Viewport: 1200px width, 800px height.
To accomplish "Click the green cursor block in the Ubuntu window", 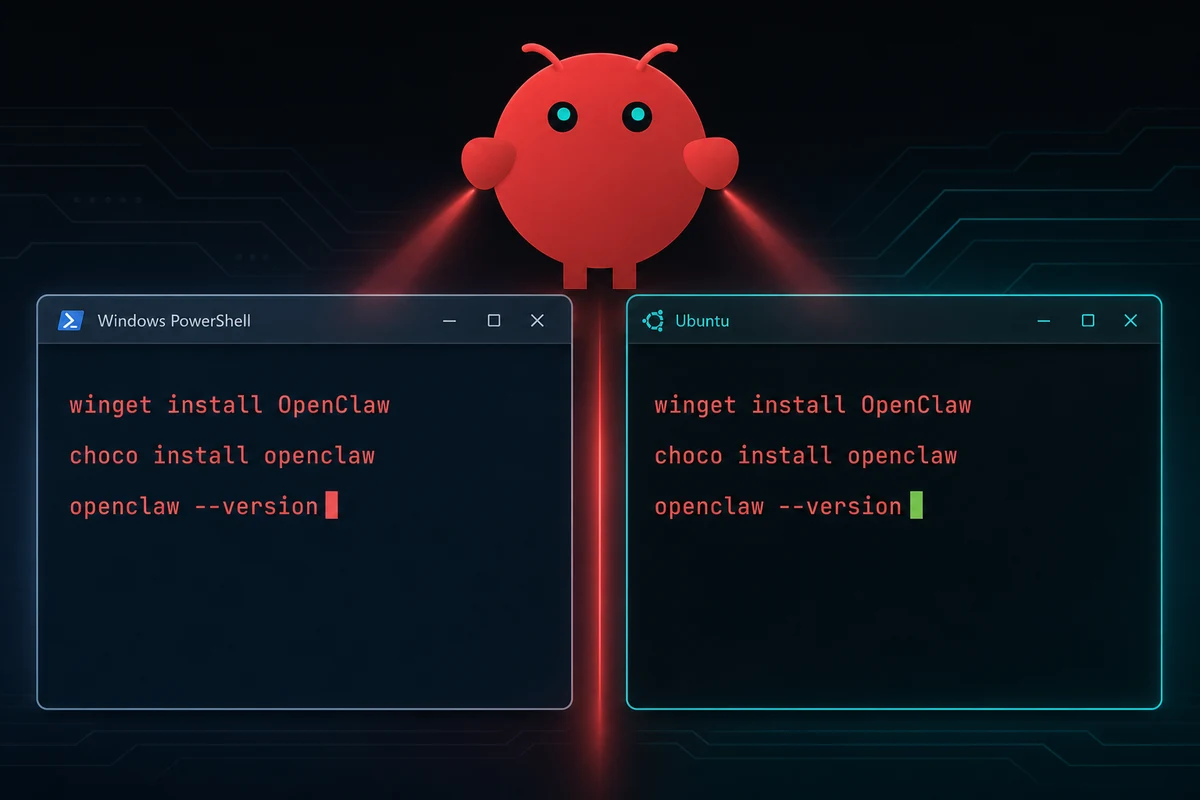I will click(x=916, y=505).
